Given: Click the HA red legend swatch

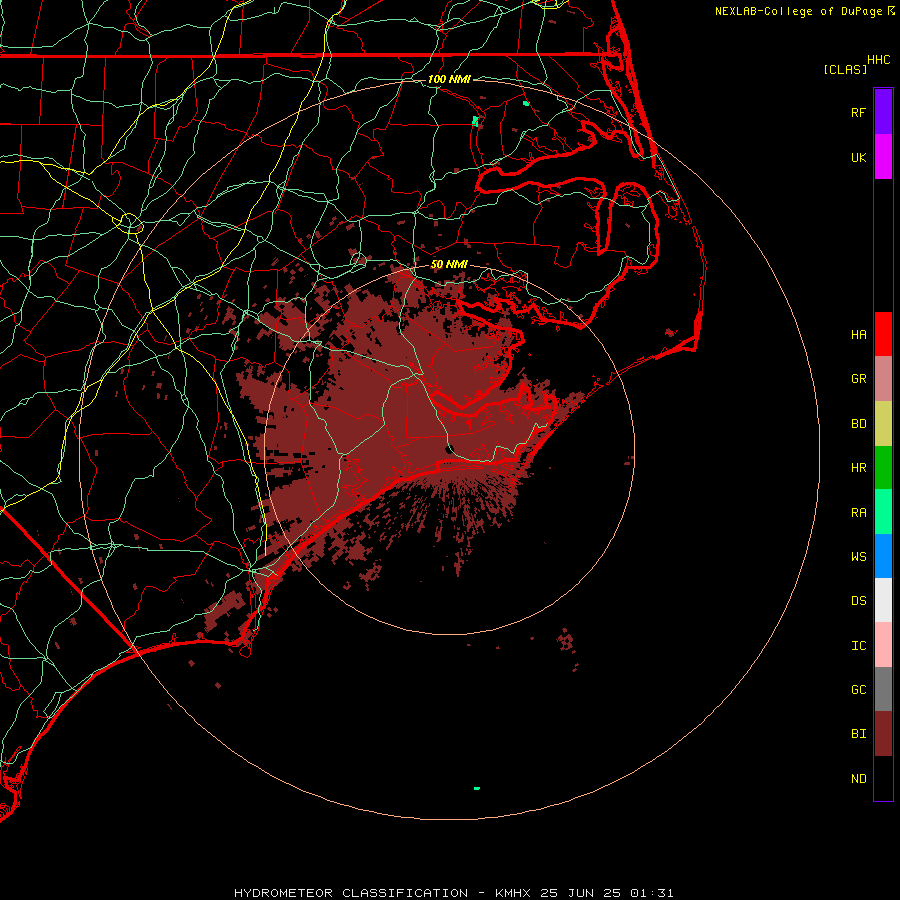Looking at the screenshot, I should 883,334.
